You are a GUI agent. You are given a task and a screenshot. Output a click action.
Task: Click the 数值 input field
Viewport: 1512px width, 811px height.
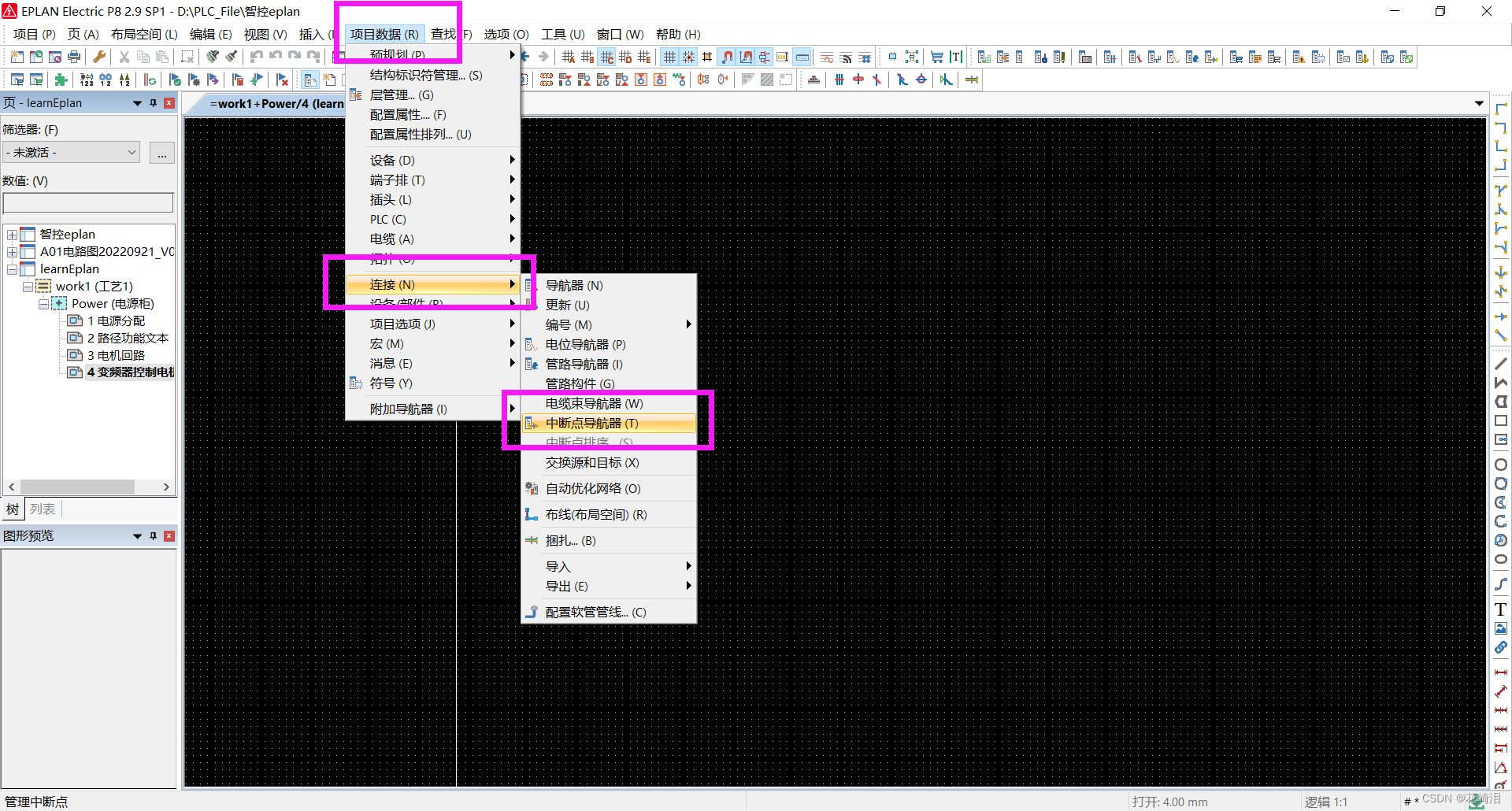point(88,203)
